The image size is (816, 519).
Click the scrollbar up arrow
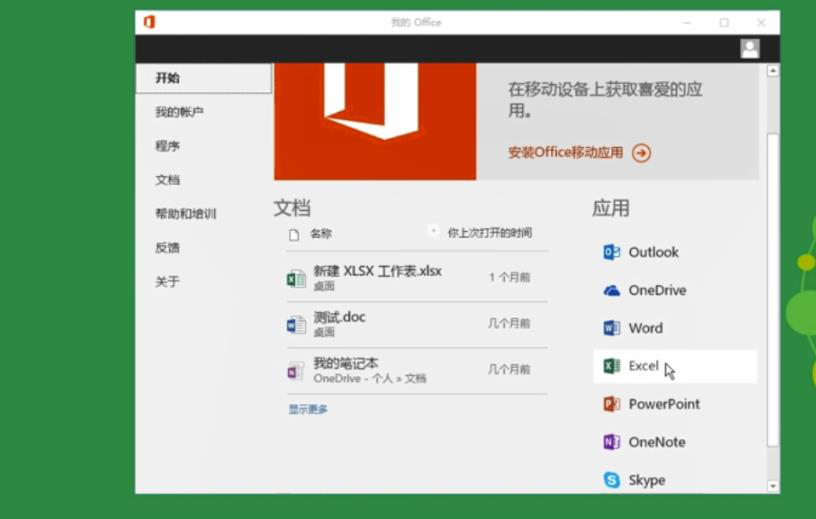coord(773,70)
